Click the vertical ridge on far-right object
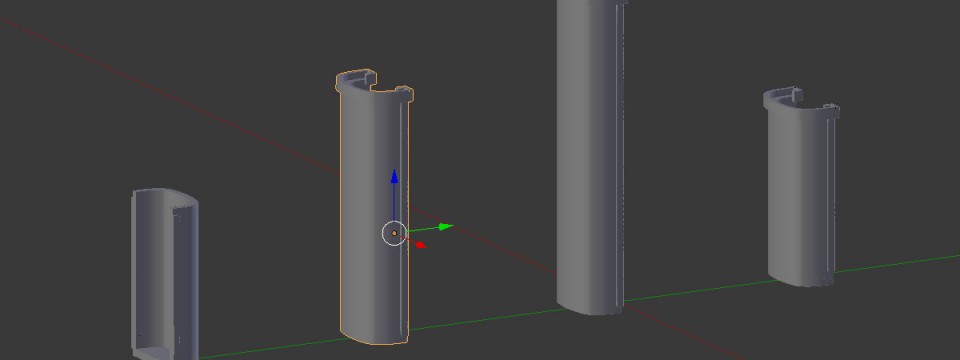The image size is (960, 360). click(830, 196)
